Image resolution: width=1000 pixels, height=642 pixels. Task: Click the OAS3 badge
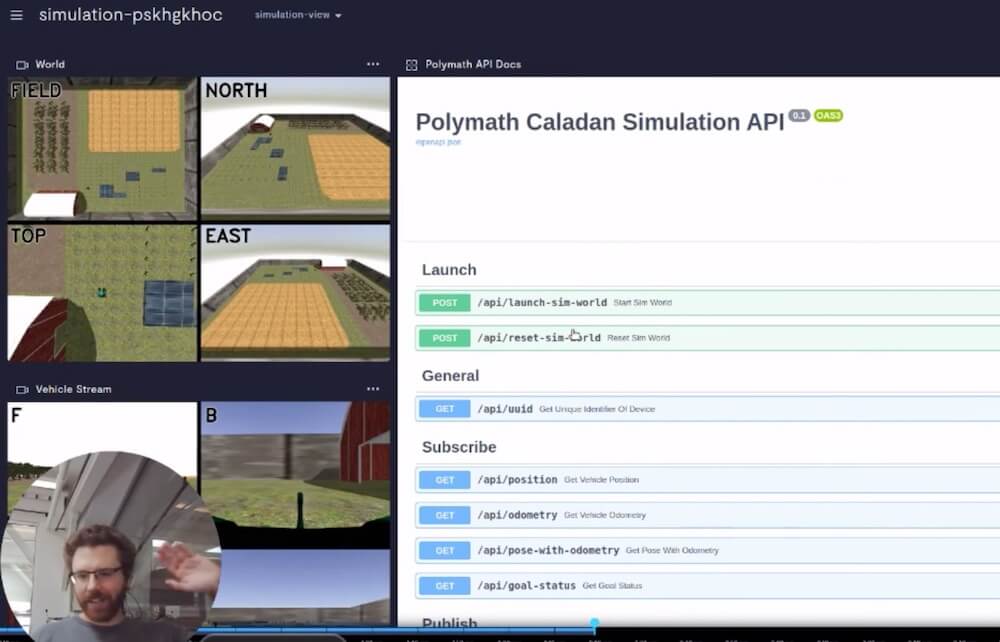tap(828, 115)
